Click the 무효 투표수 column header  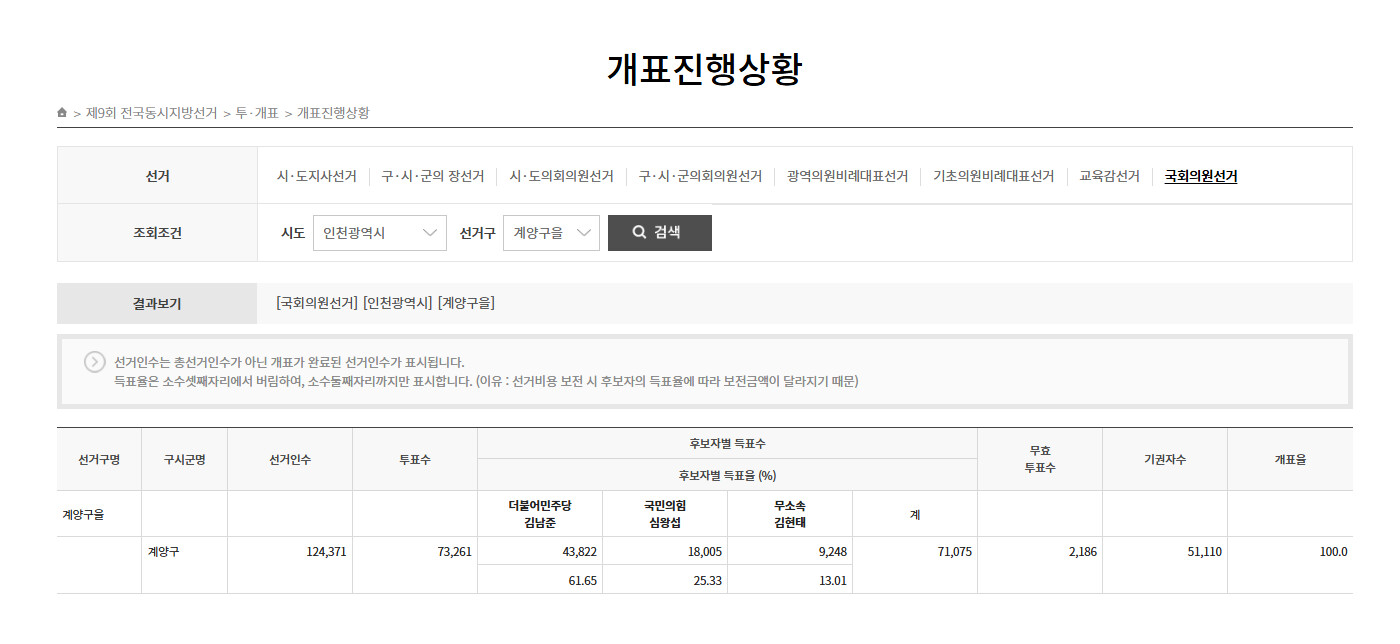point(1040,459)
